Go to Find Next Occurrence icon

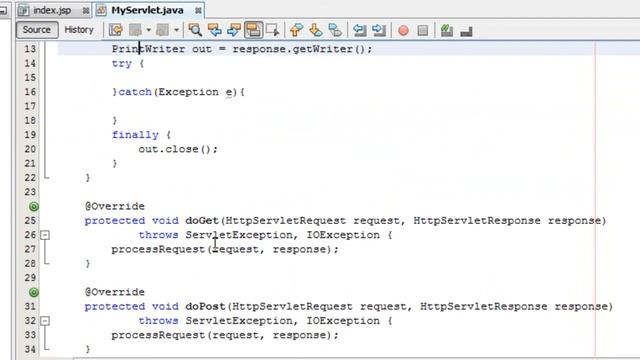pos(234,30)
